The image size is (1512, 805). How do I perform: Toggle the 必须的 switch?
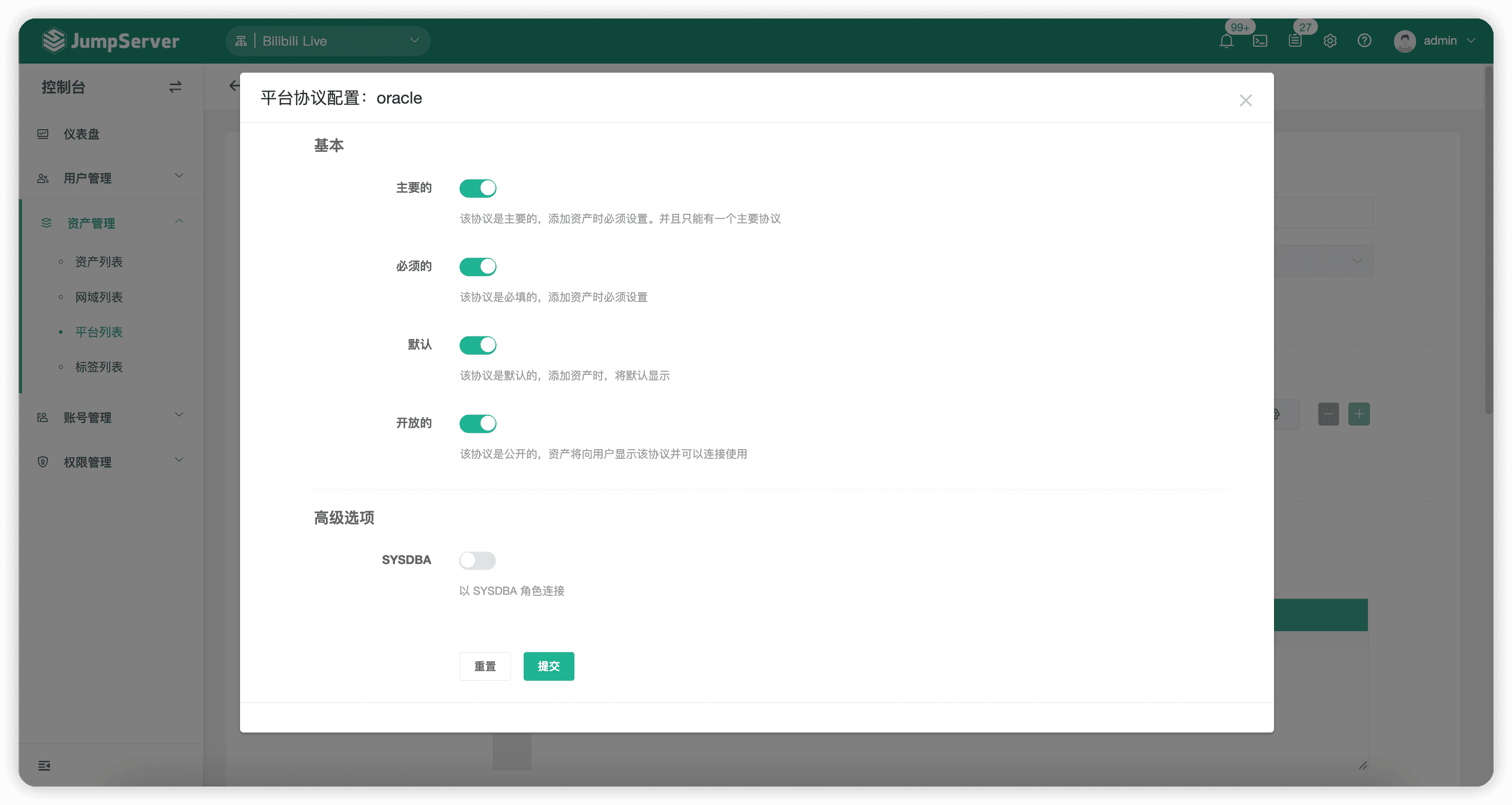pyautogui.click(x=477, y=267)
